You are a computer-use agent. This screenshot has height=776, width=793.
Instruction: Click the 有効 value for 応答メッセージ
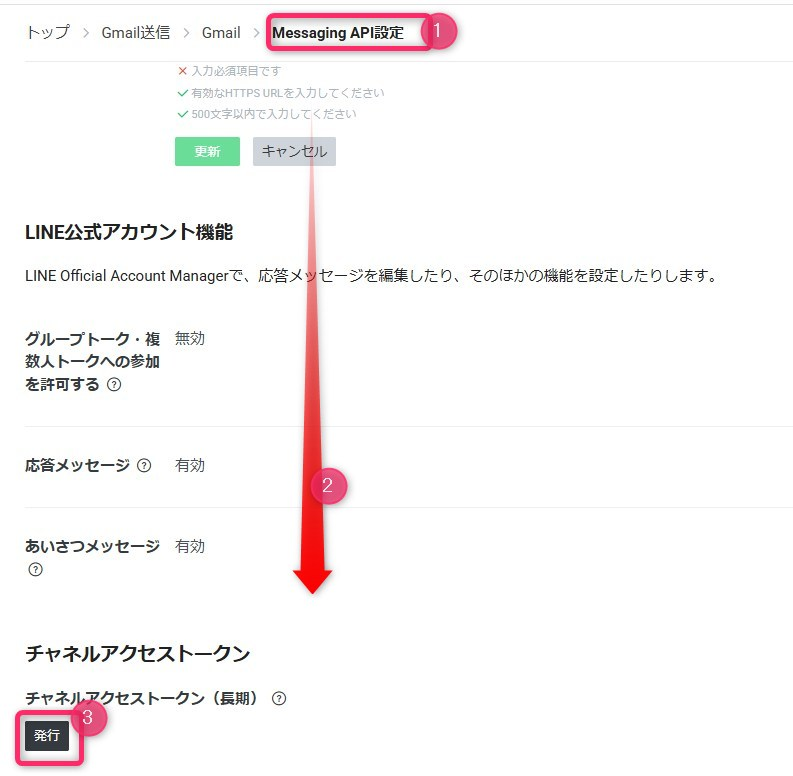coord(190,465)
